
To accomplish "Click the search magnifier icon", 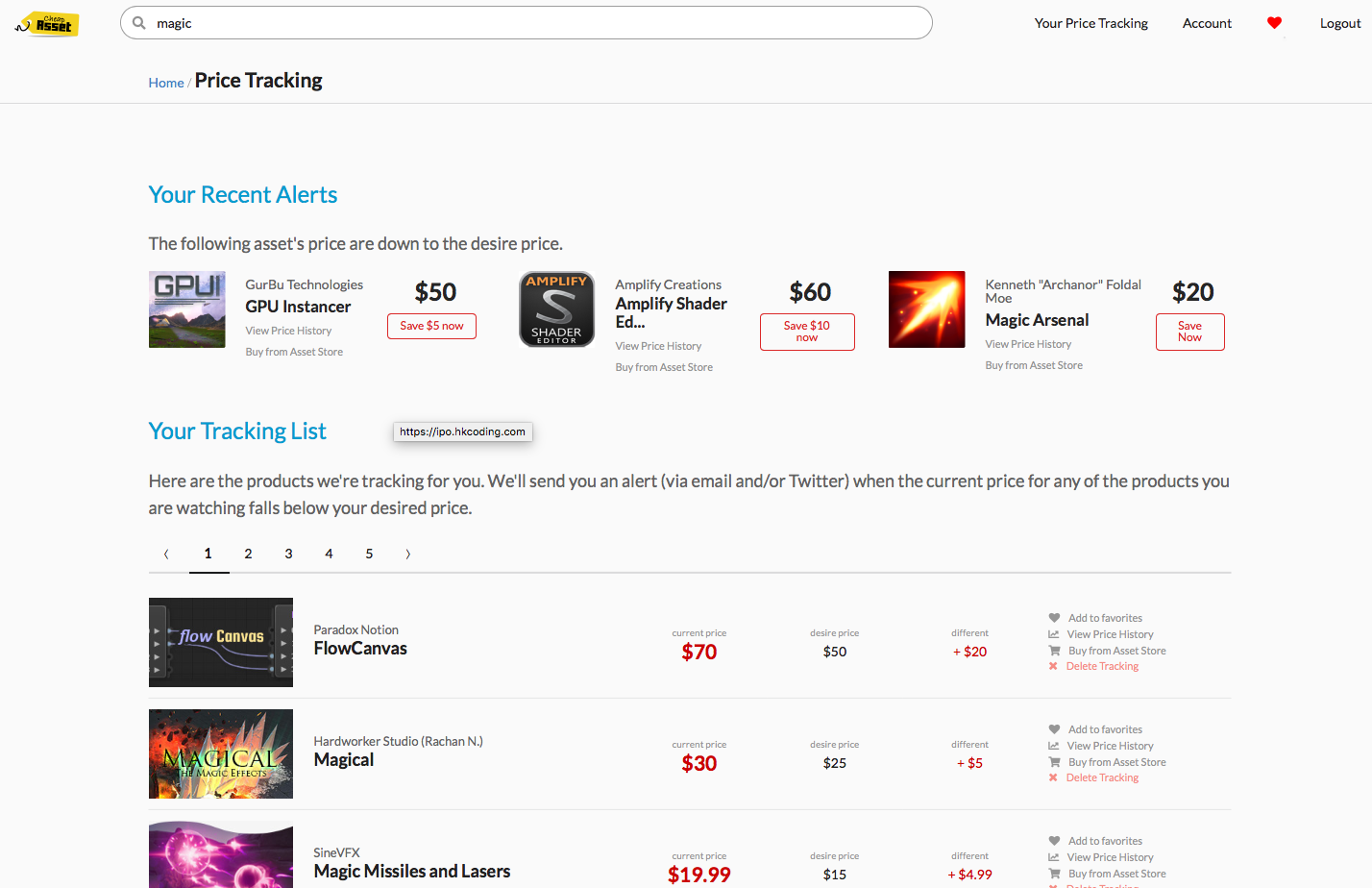I will [139, 23].
